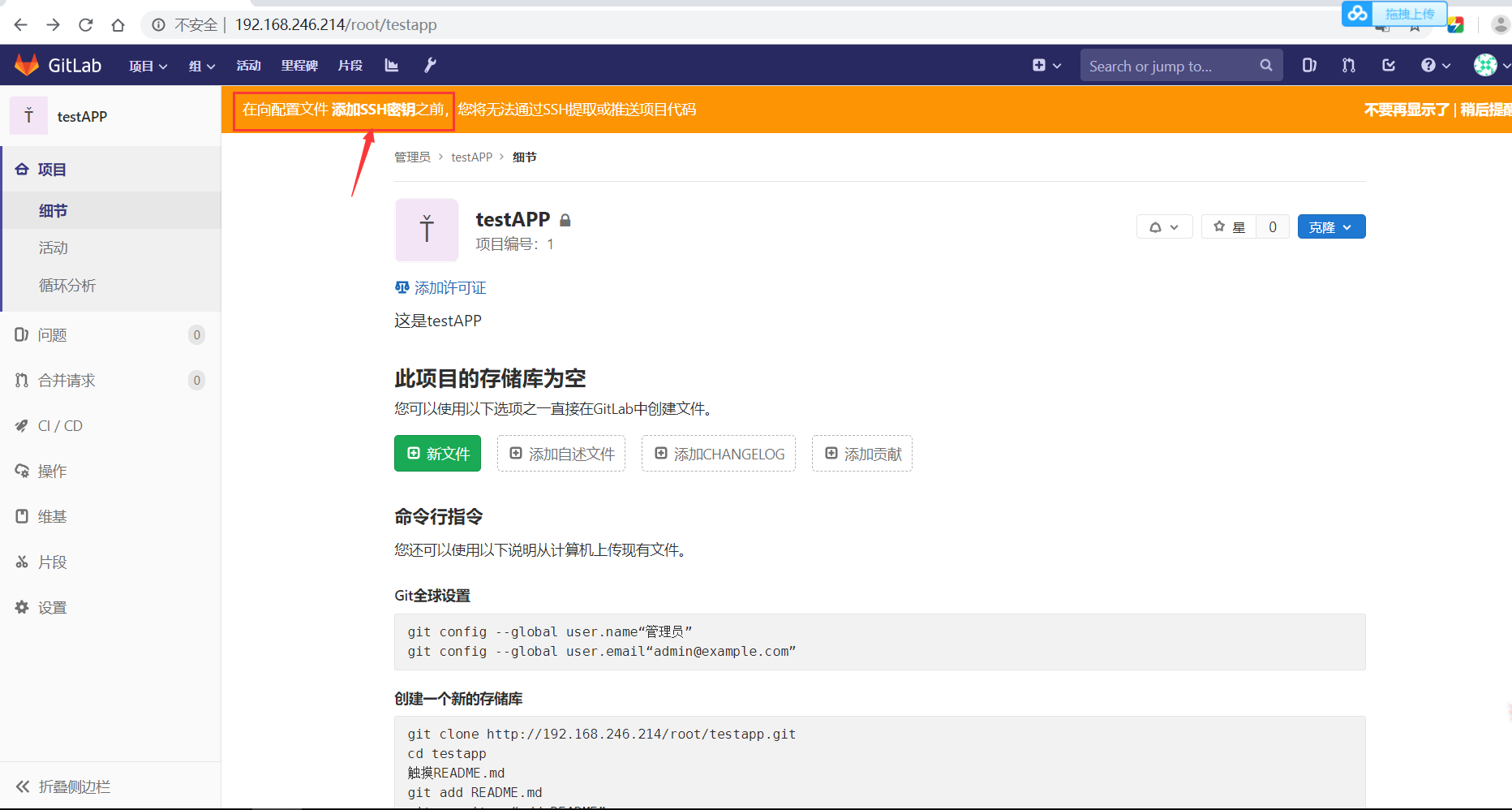Expand the user avatar dropdown menu
Screen dimensions: 1512x810
[1490, 65]
